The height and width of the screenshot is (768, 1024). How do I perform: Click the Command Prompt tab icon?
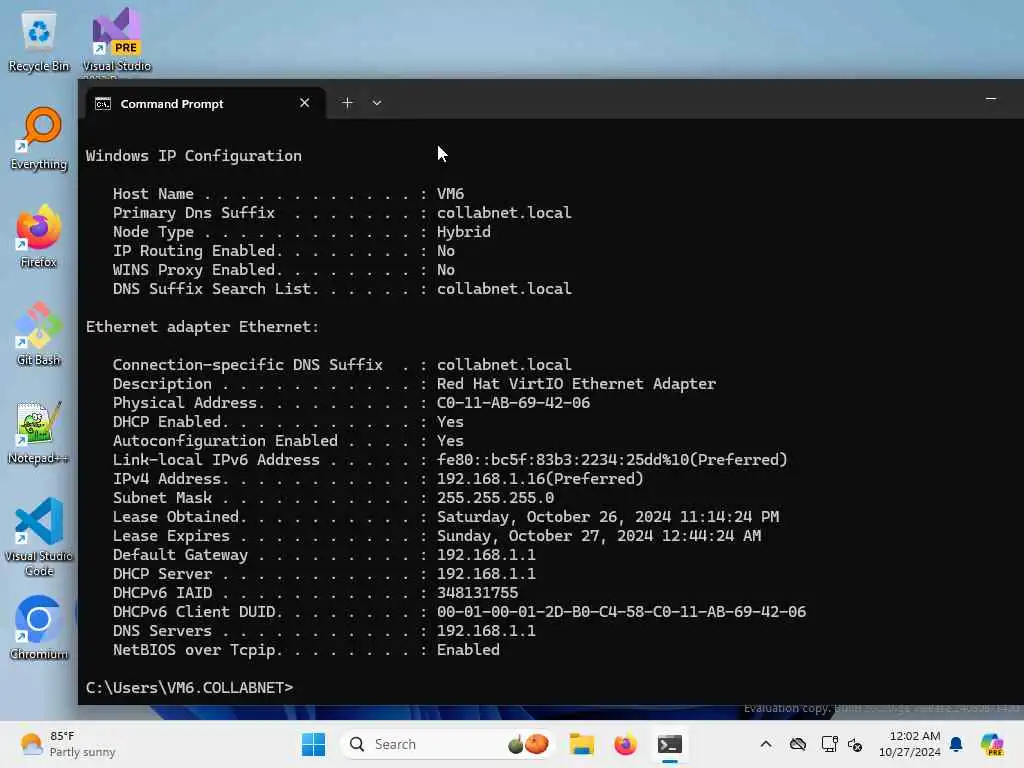[x=103, y=104]
